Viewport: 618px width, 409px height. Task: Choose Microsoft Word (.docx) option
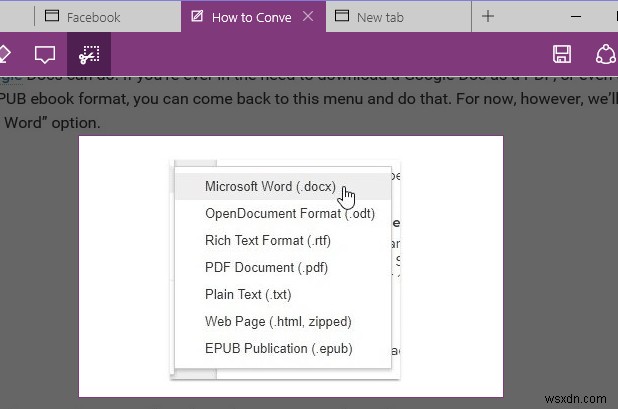[283, 186]
